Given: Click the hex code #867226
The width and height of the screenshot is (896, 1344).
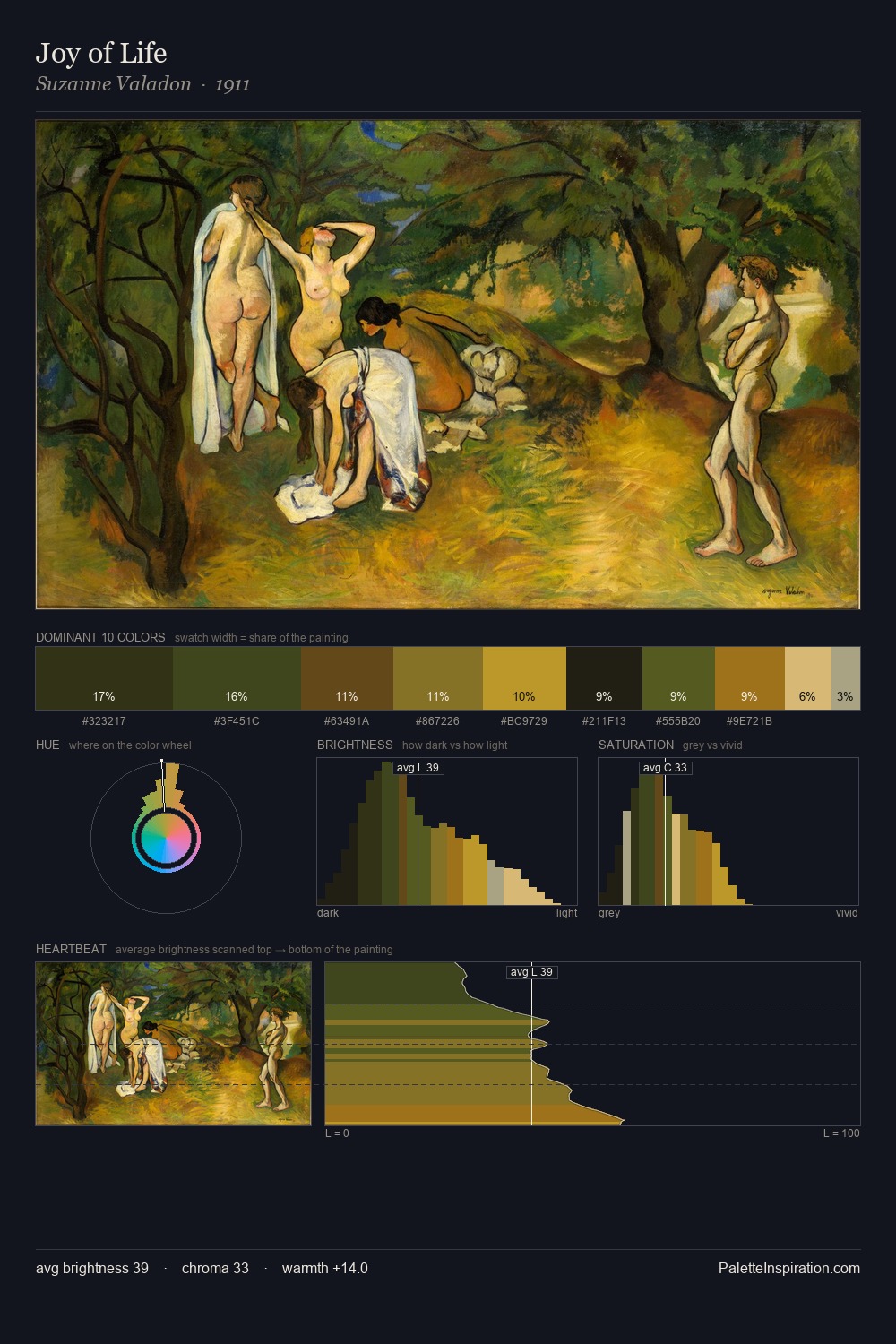Looking at the screenshot, I should pyautogui.click(x=438, y=721).
